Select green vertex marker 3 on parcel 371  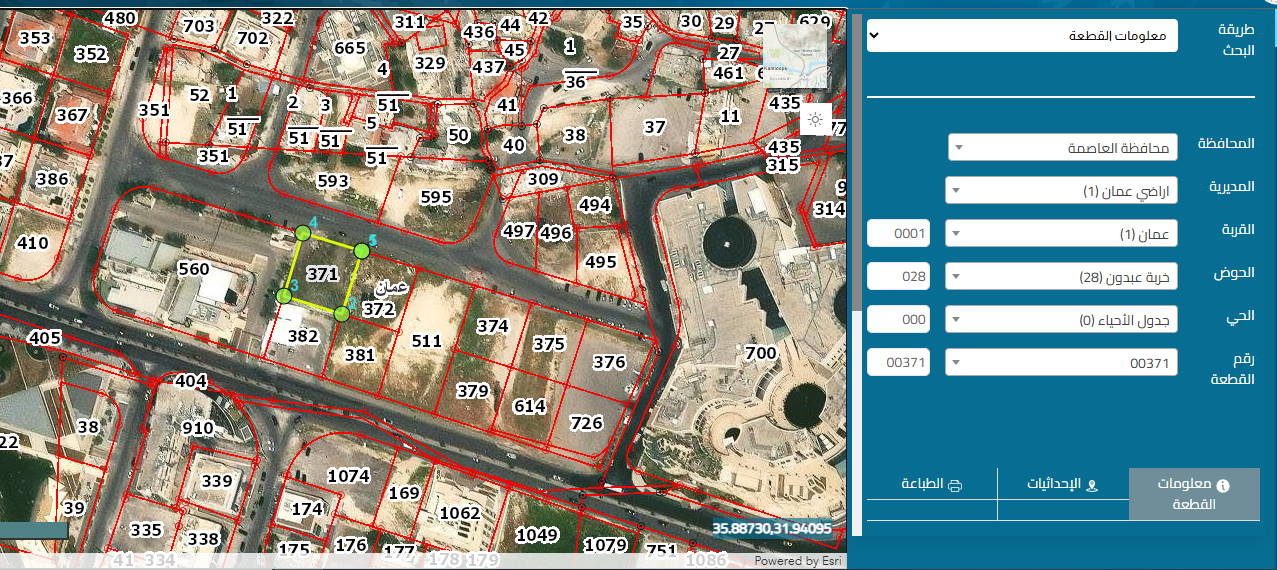click(x=284, y=295)
